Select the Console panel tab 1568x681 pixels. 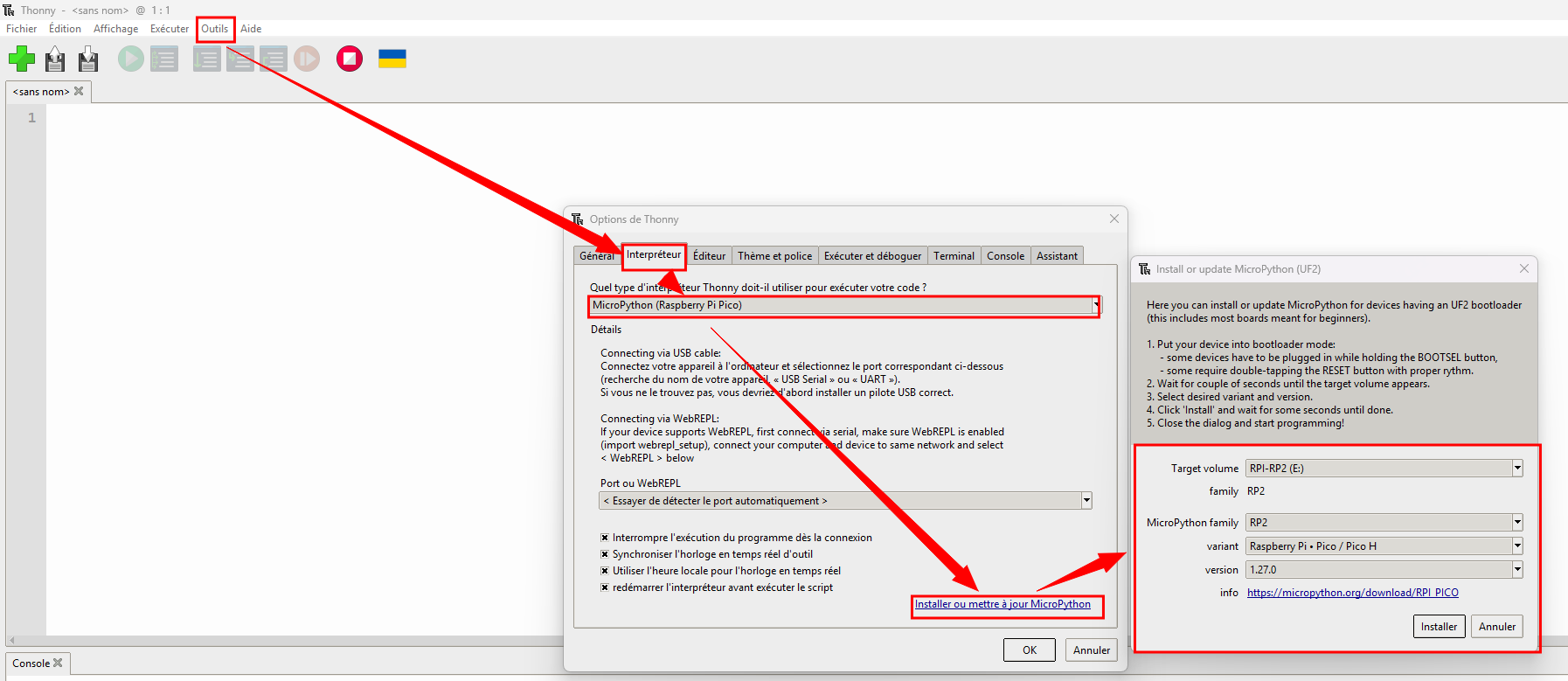31,664
